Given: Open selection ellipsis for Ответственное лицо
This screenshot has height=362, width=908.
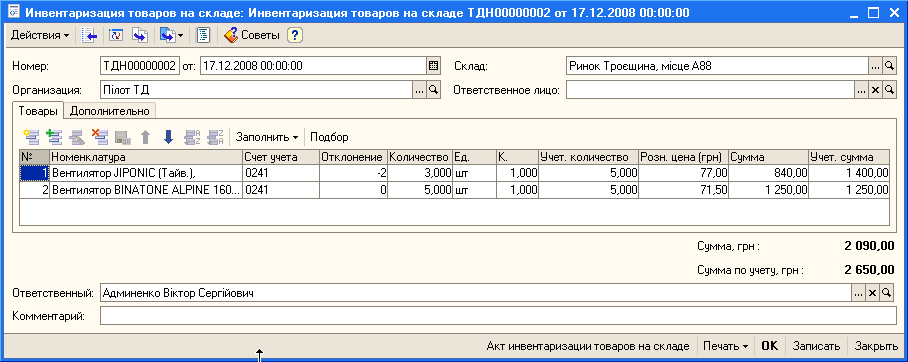Looking at the screenshot, I should 862,90.
